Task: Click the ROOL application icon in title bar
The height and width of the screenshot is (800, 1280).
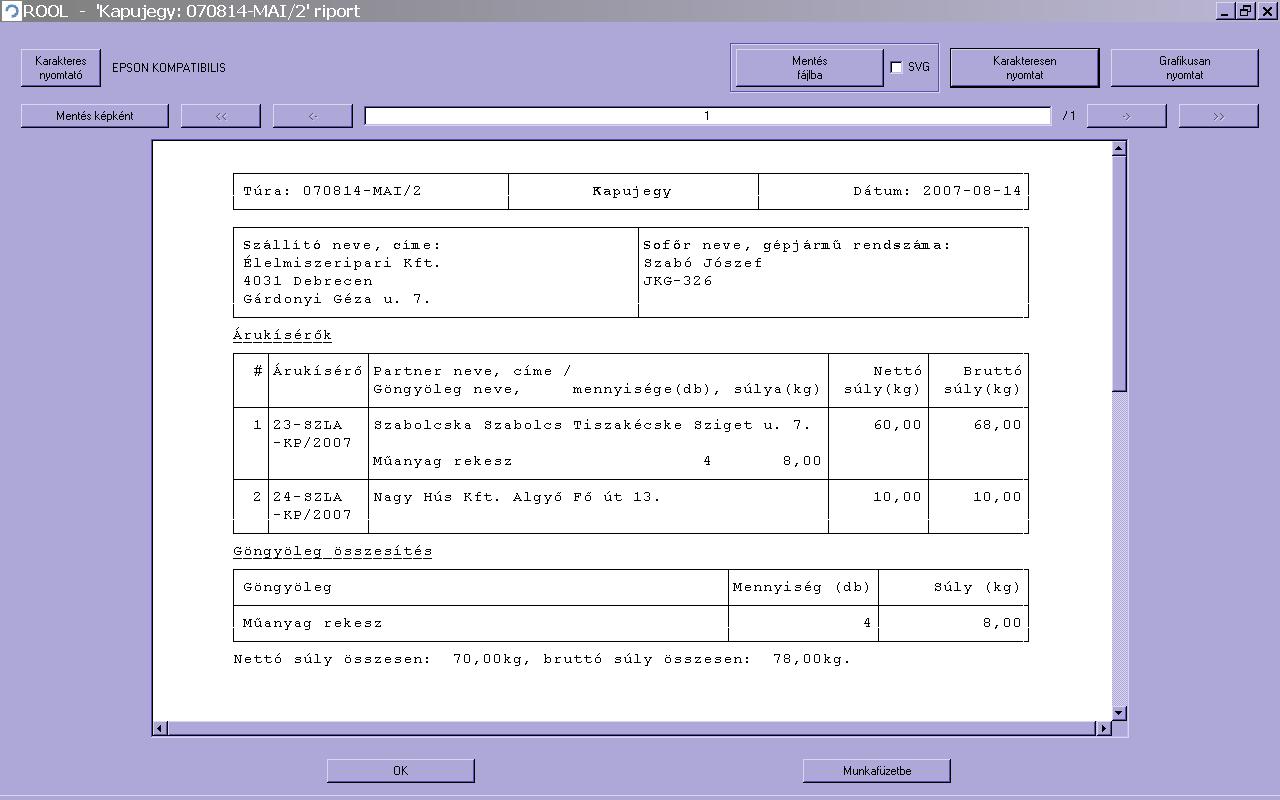Action: tap(11, 11)
